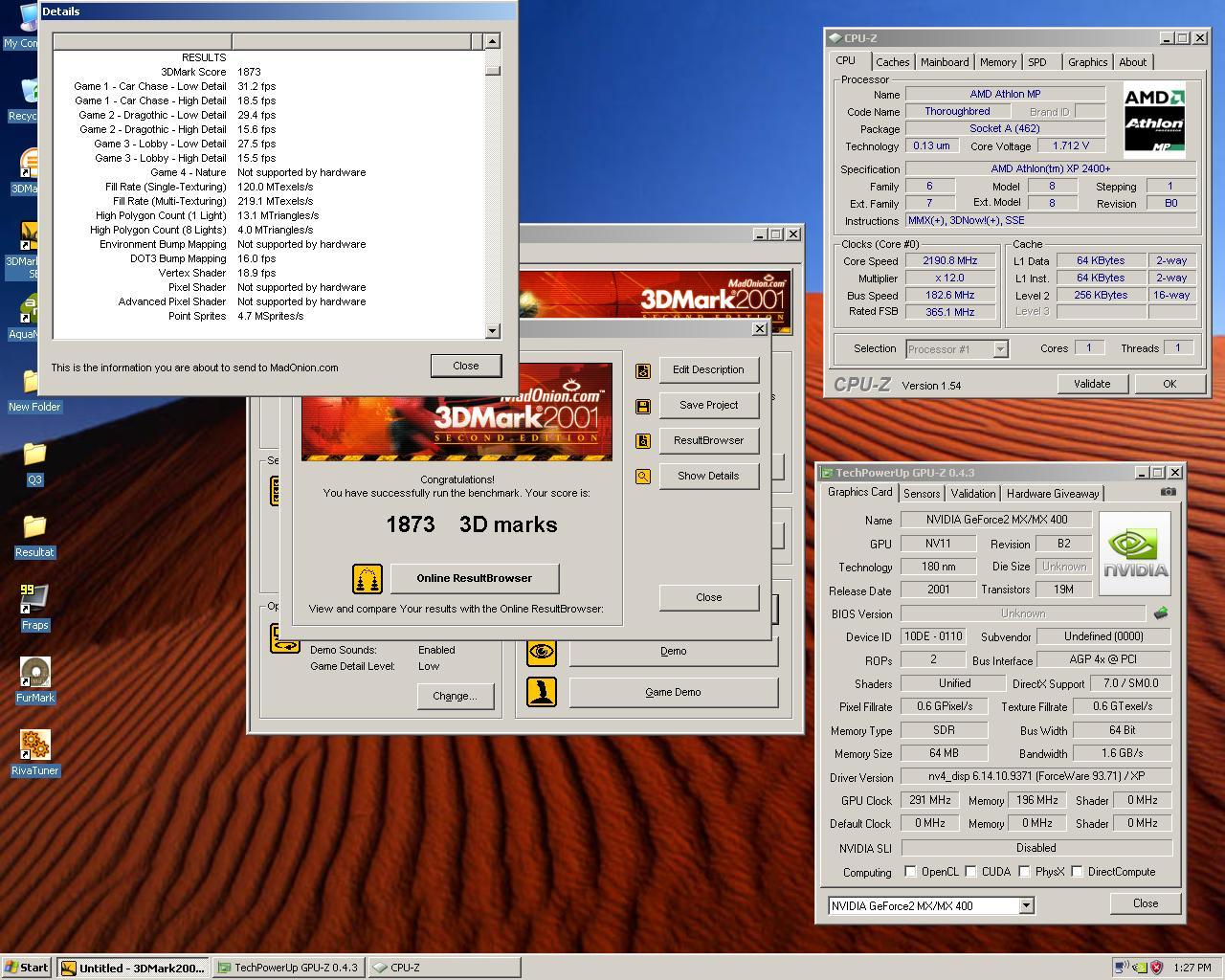Click Details list scroll up arrow
The height and width of the screenshot is (980, 1225).
(x=492, y=41)
